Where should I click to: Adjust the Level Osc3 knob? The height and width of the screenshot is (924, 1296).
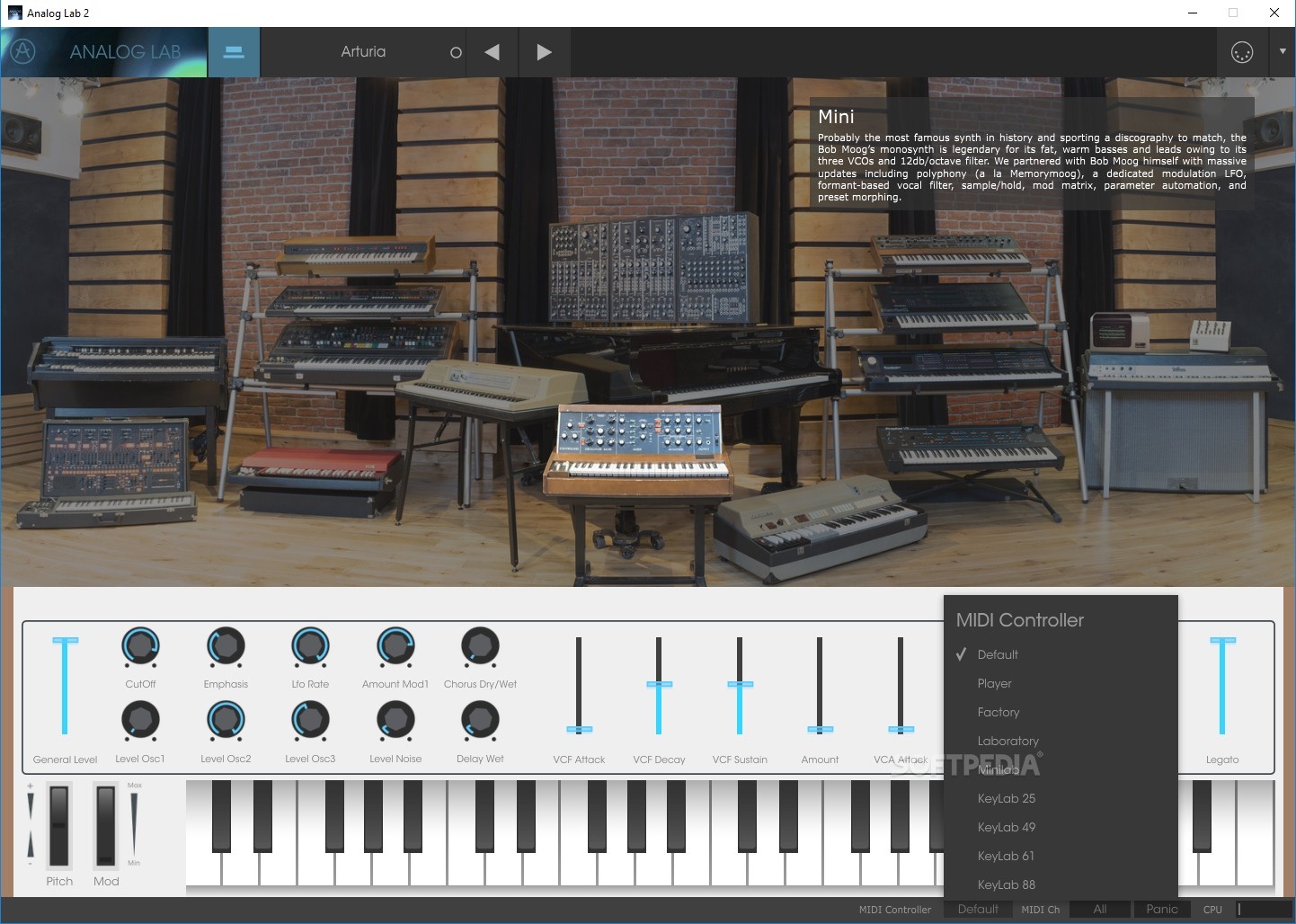tap(310, 720)
